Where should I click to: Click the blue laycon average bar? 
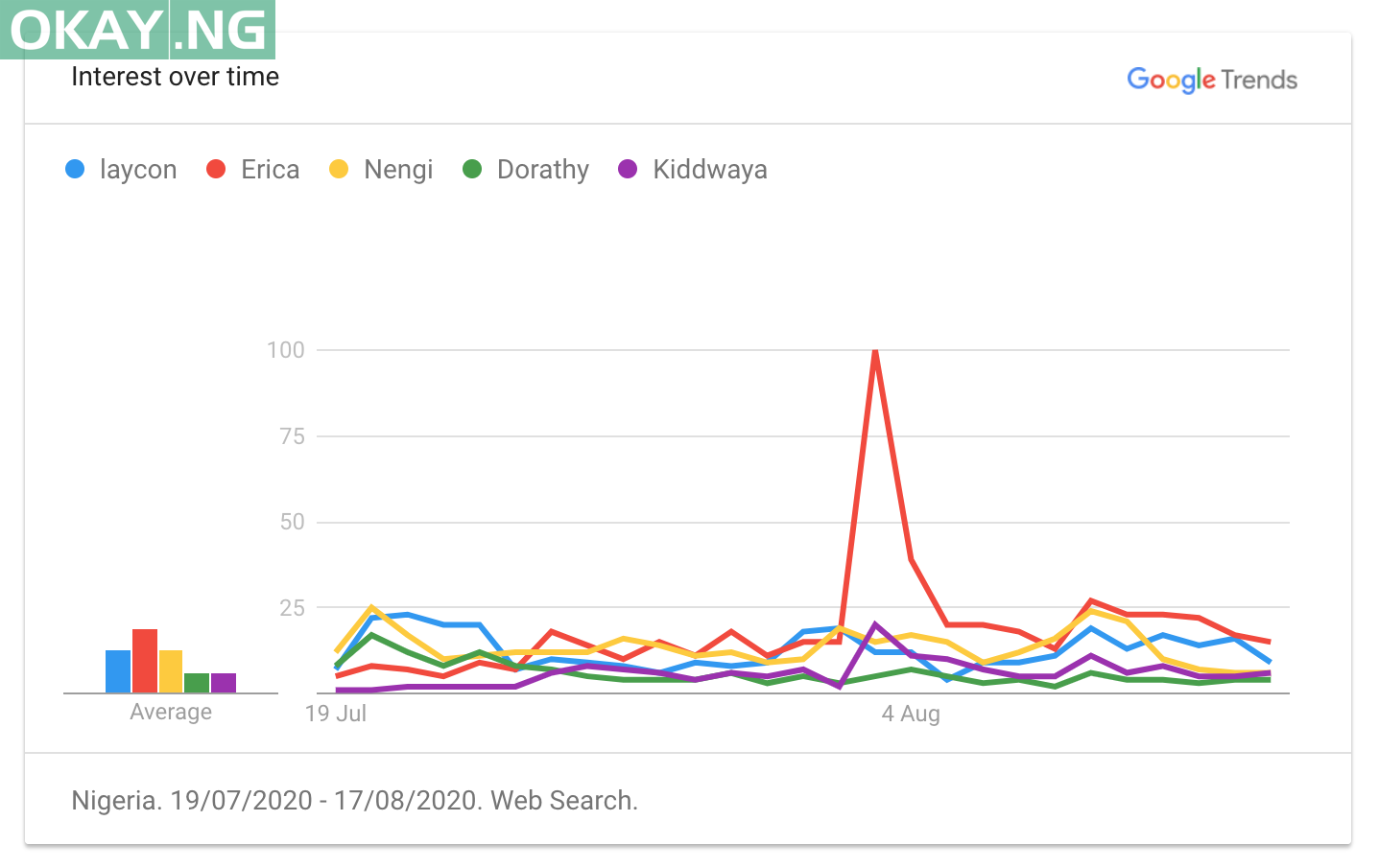[118, 671]
